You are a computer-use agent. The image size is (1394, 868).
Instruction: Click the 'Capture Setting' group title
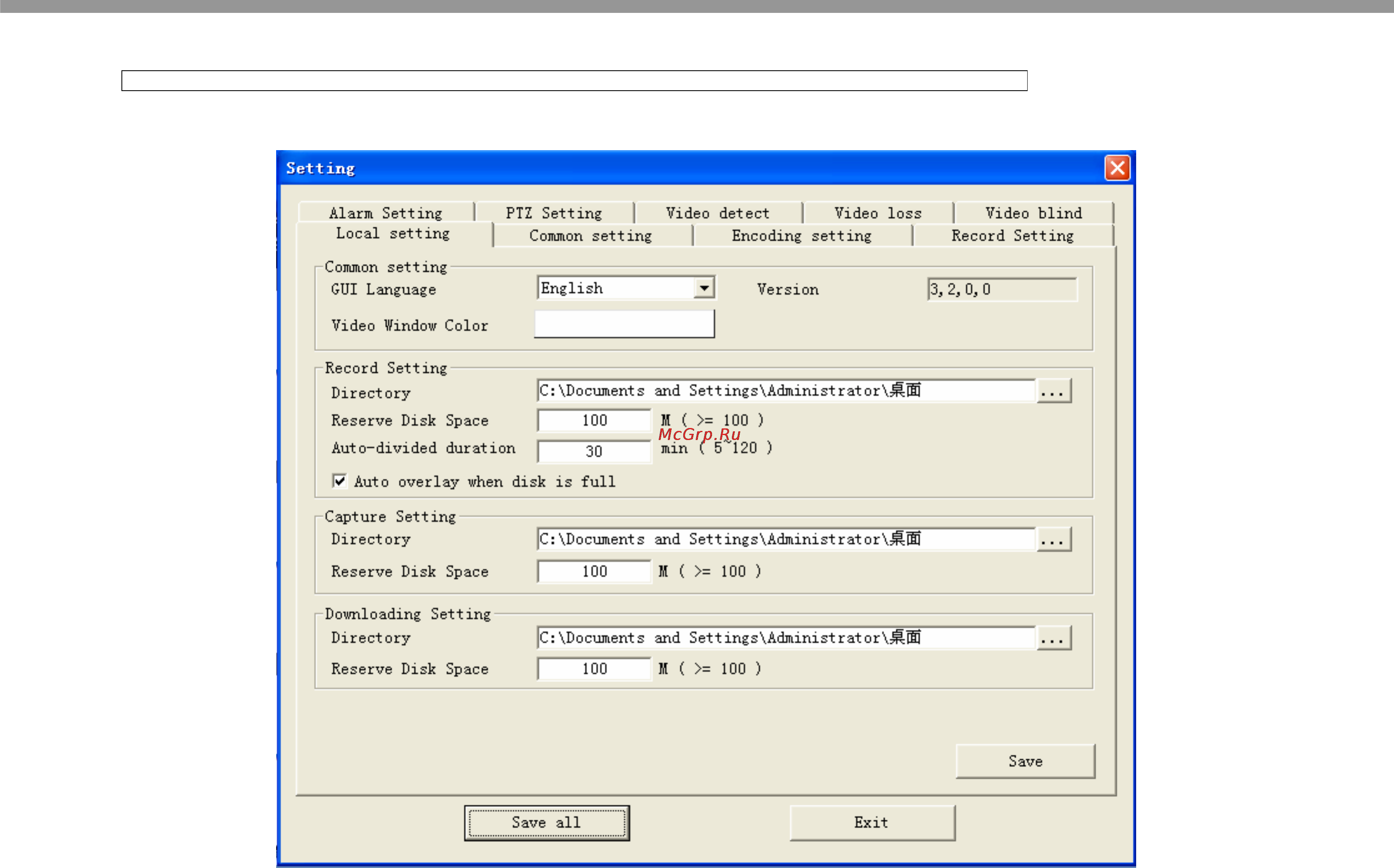[391, 517]
